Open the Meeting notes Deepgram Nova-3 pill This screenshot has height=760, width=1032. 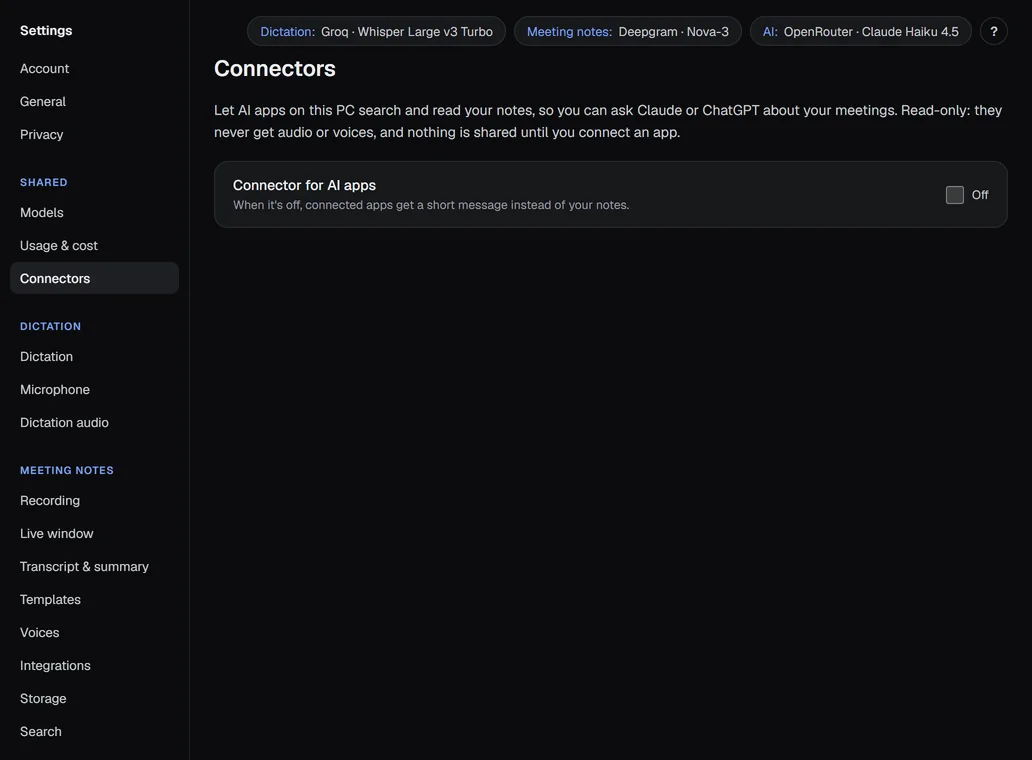click(x=627, y=31)
